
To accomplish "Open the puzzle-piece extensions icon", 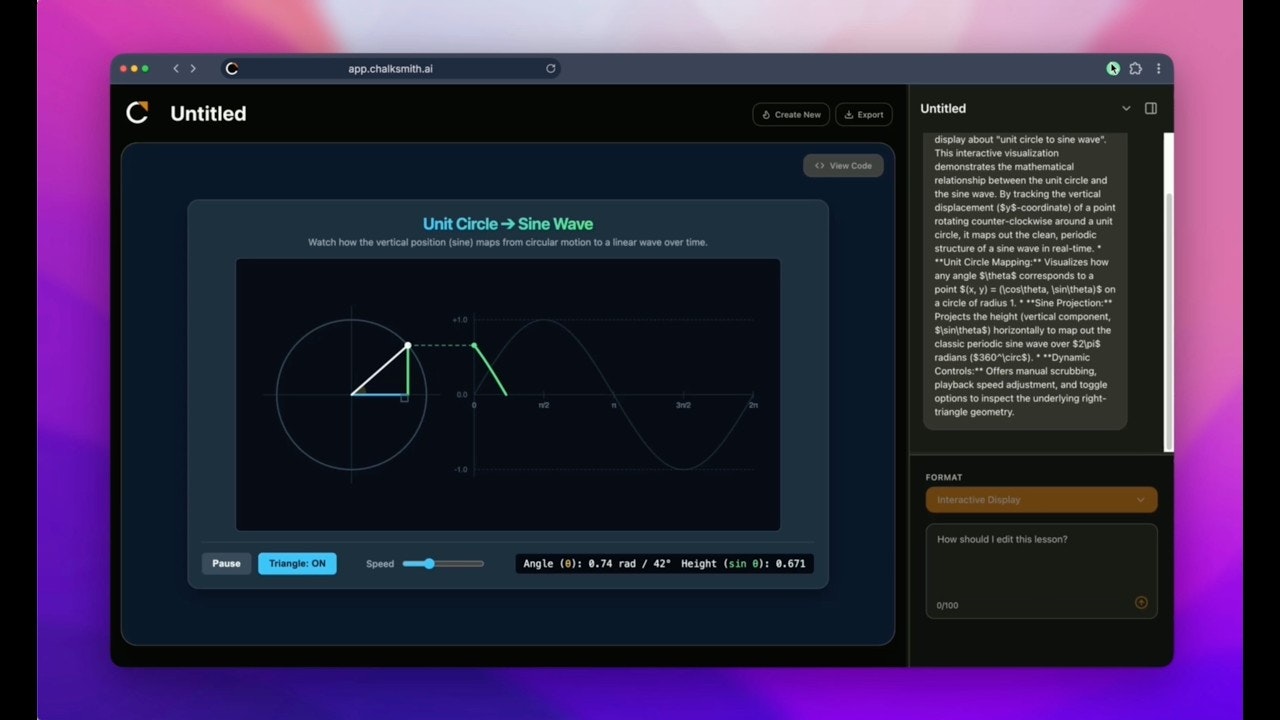I will tap(1135, 69).
